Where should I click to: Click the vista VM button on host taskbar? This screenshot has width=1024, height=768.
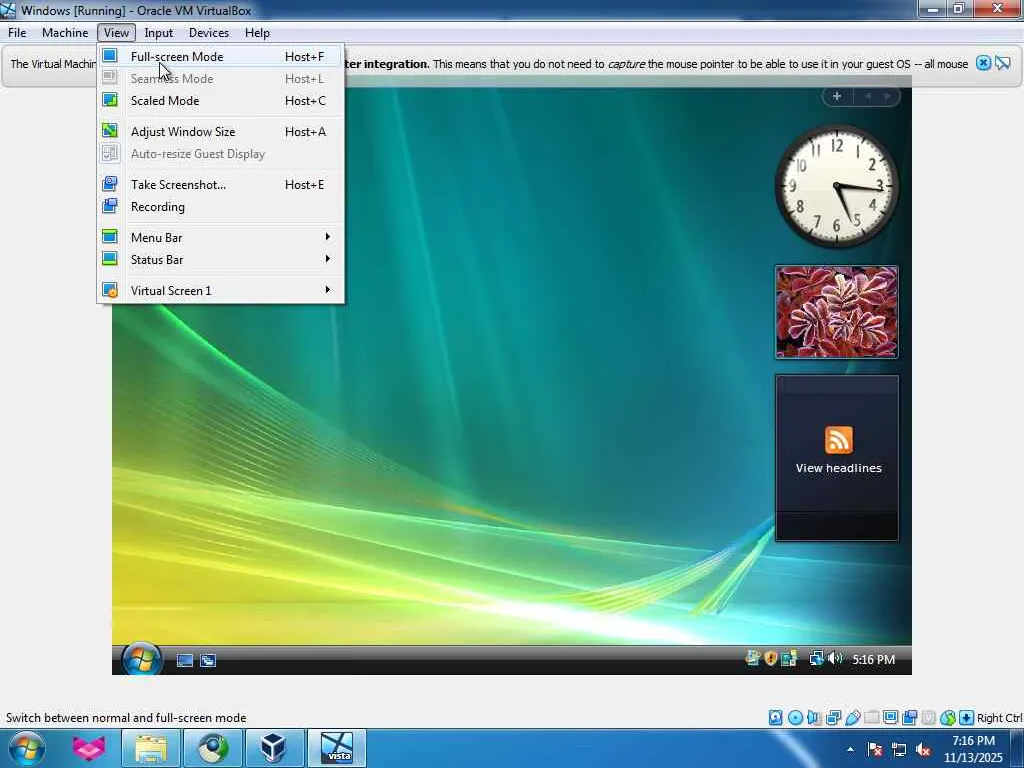tap(337, 748)
